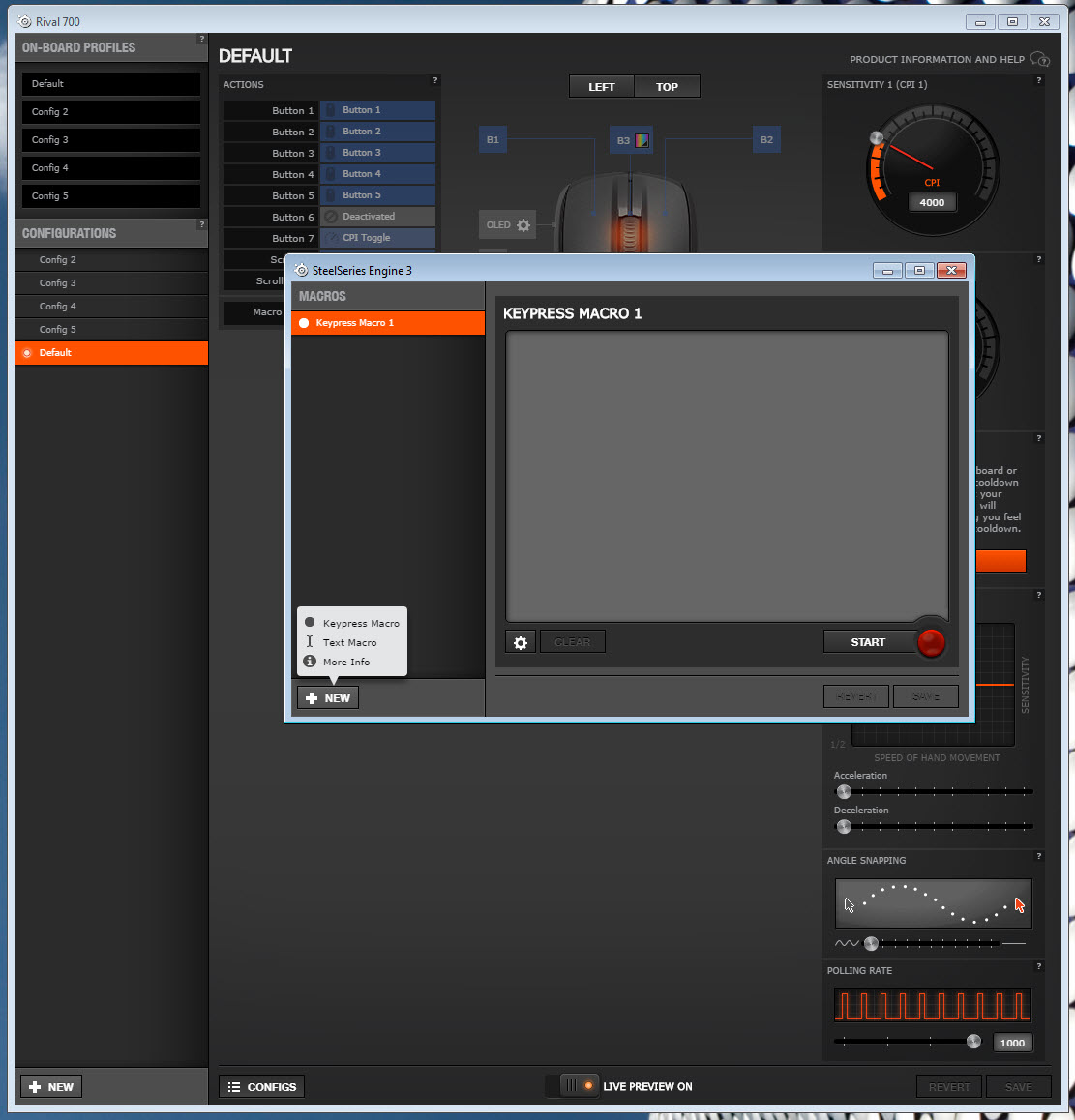1075x1120 pixels.
Task: Click REVERT in Rival 700 main window
Action: (x=949, y=1086)
